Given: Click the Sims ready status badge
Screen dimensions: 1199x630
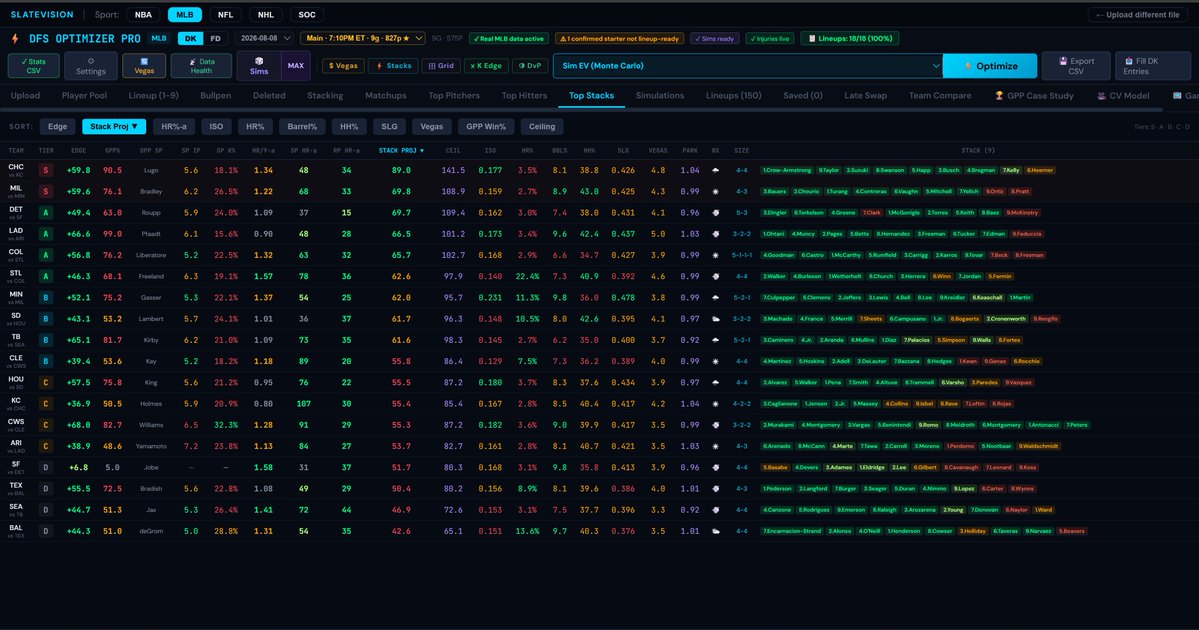Looking at the screenshot, I should (714, 38).
